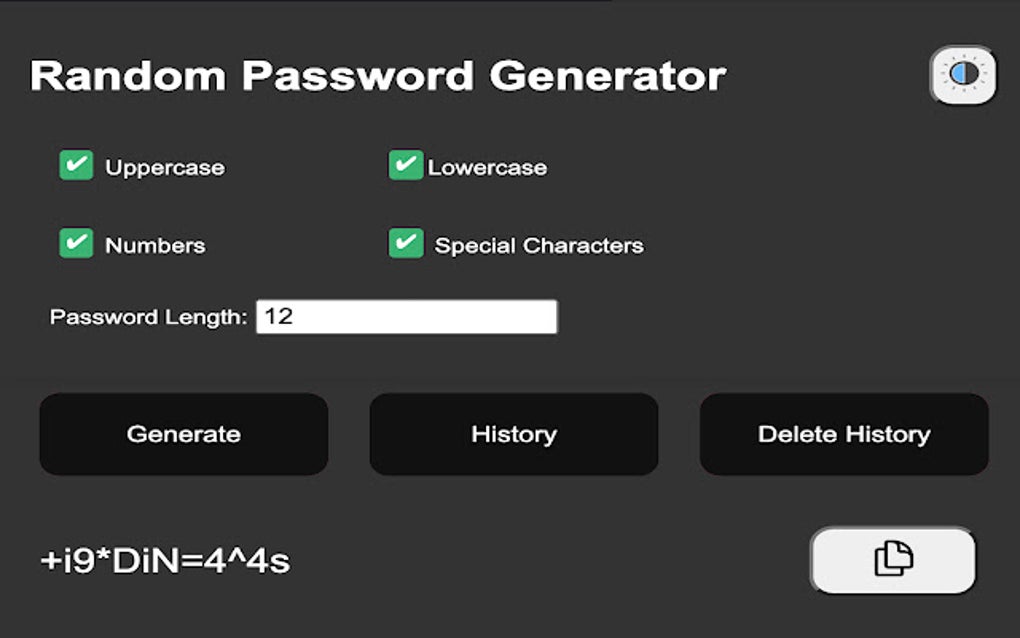This screenshot has height=638, width=1020.
Task: Click the value 12 in length field
Action: (279, 317)
